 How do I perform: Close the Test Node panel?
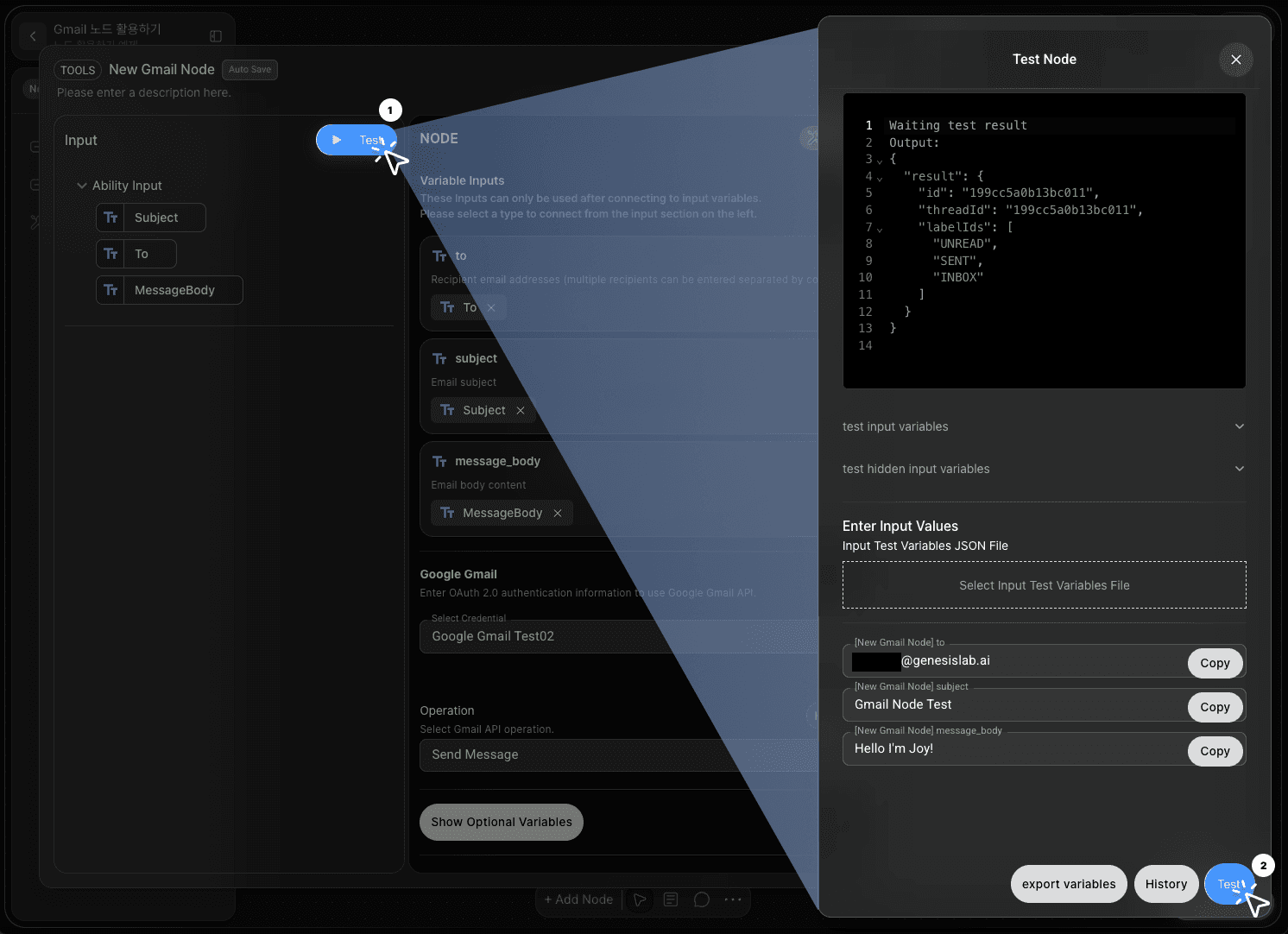pos(1236,60)
